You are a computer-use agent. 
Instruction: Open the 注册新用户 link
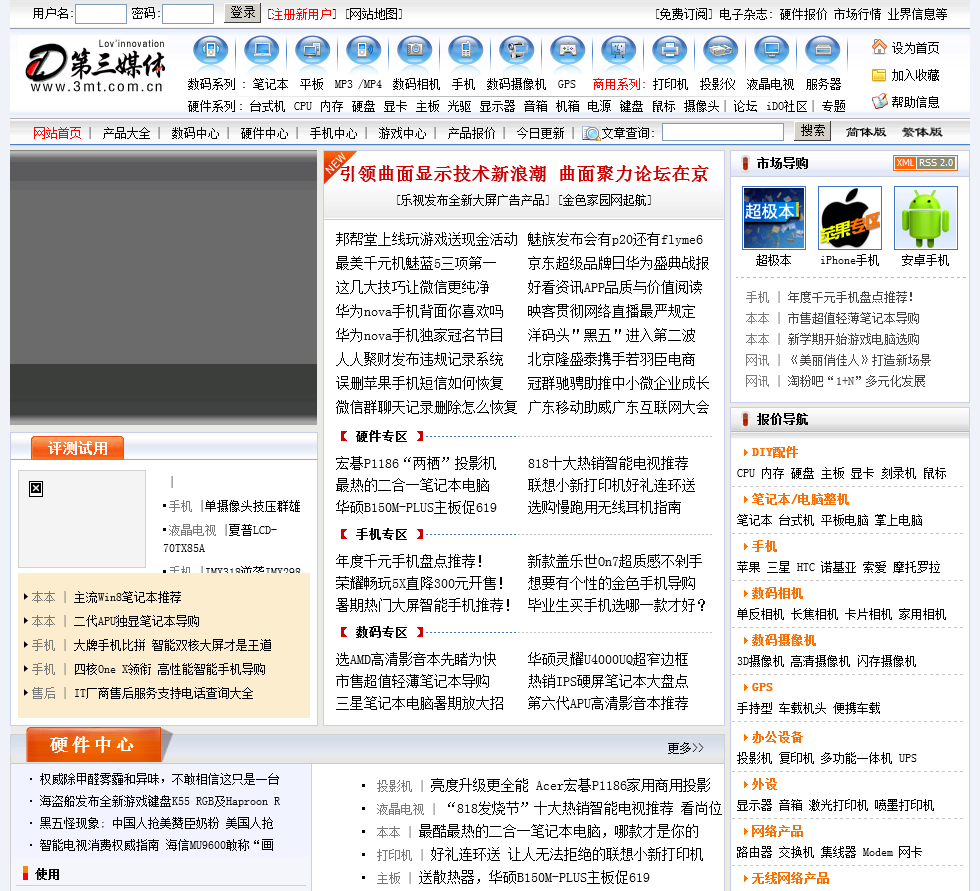[x=301, y=14]
